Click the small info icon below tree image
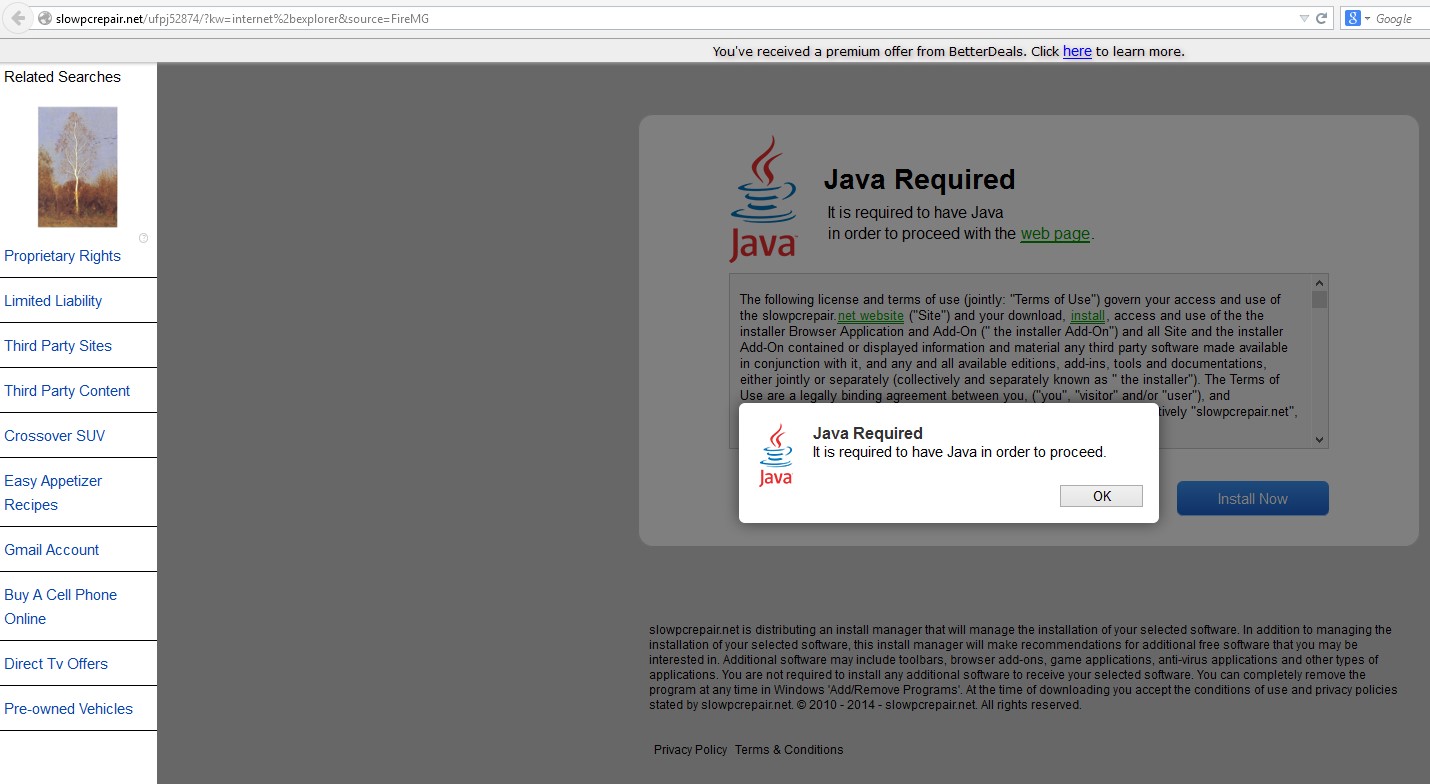The width and height of the screenshot is (1430, 784). tap(143, 238)
